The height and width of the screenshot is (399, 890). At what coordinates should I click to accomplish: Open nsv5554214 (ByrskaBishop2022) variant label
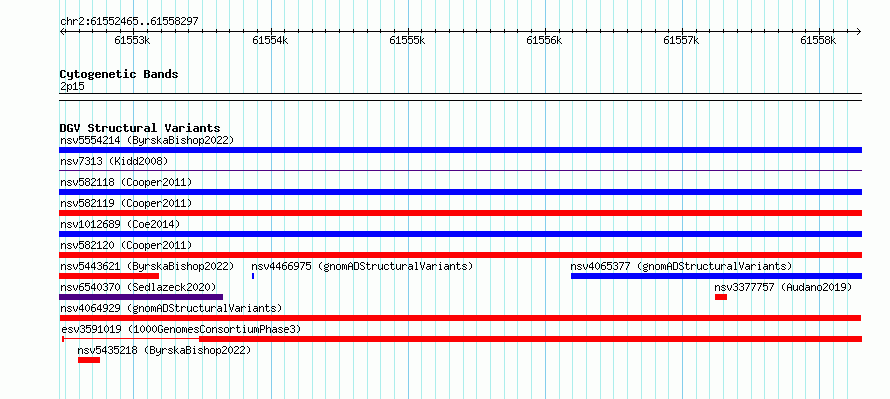coord(147,140)
